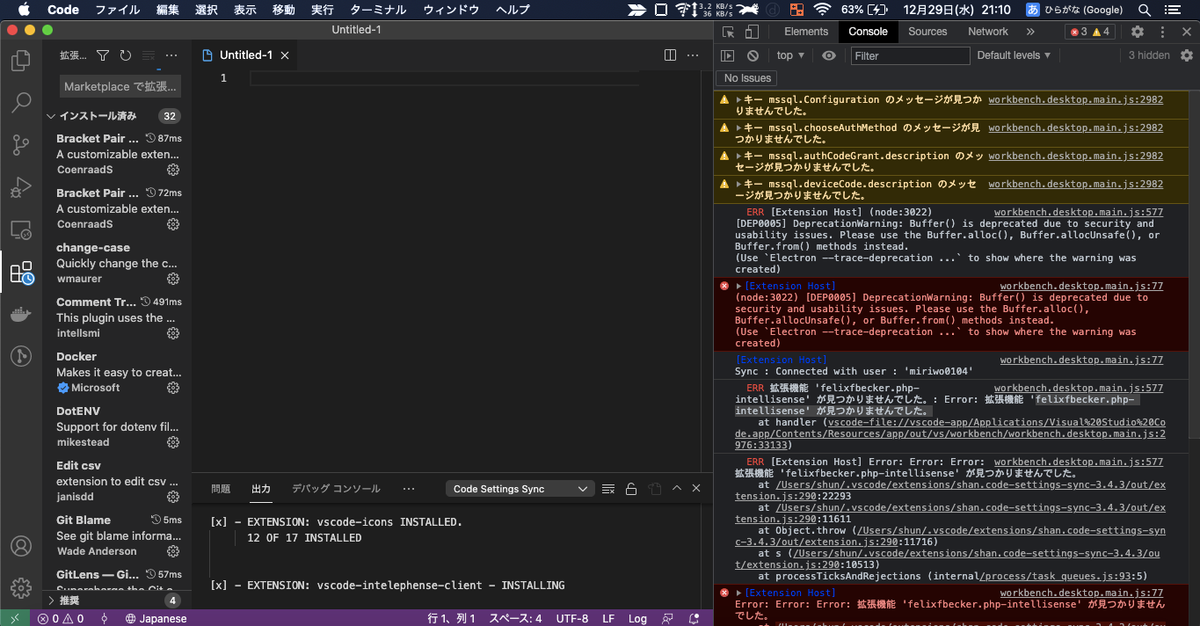
Task: Select the Git Blame extension entry
Action: pos(118,535)
